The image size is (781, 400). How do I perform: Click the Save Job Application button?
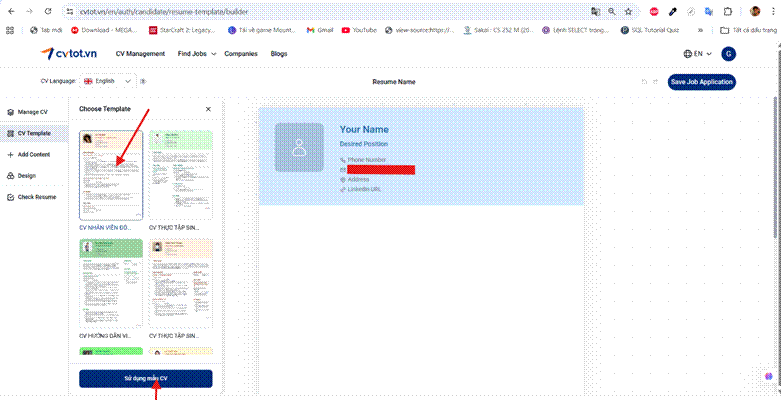tap(701, 81)
